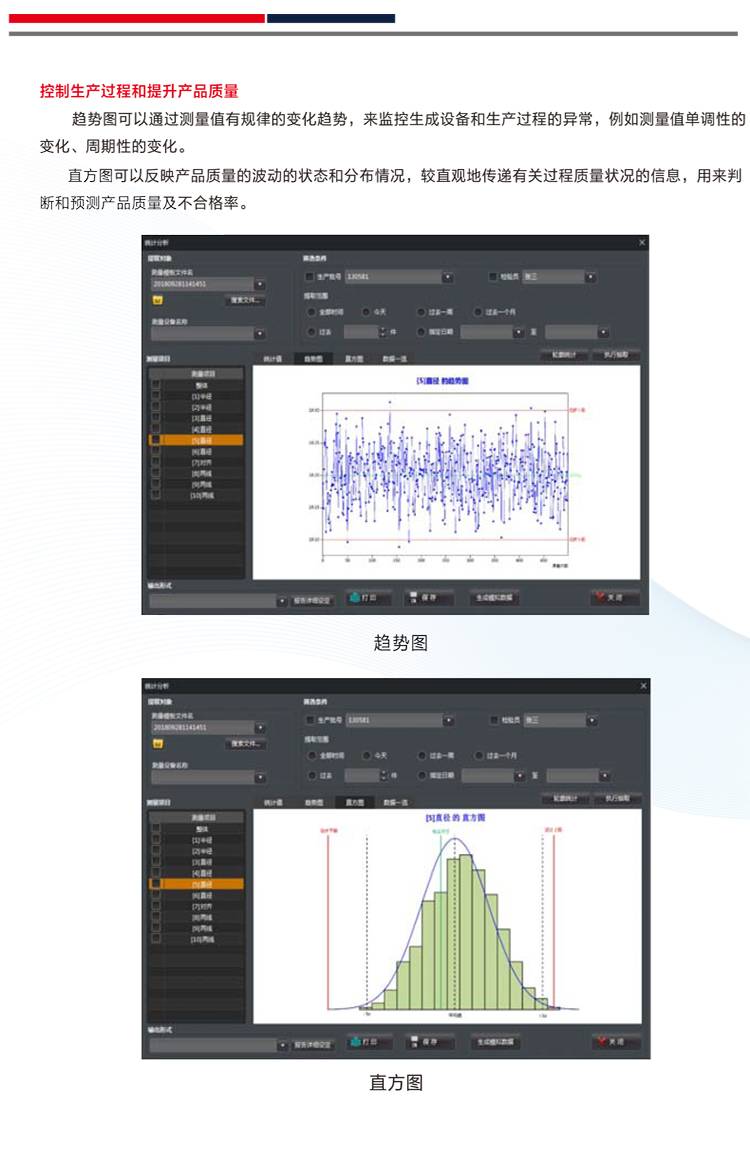Screen dimensions: 750x1155
Task: Switch to the 数据一览 tab in the histogram dialog
Action: click(x=394, y=802)
